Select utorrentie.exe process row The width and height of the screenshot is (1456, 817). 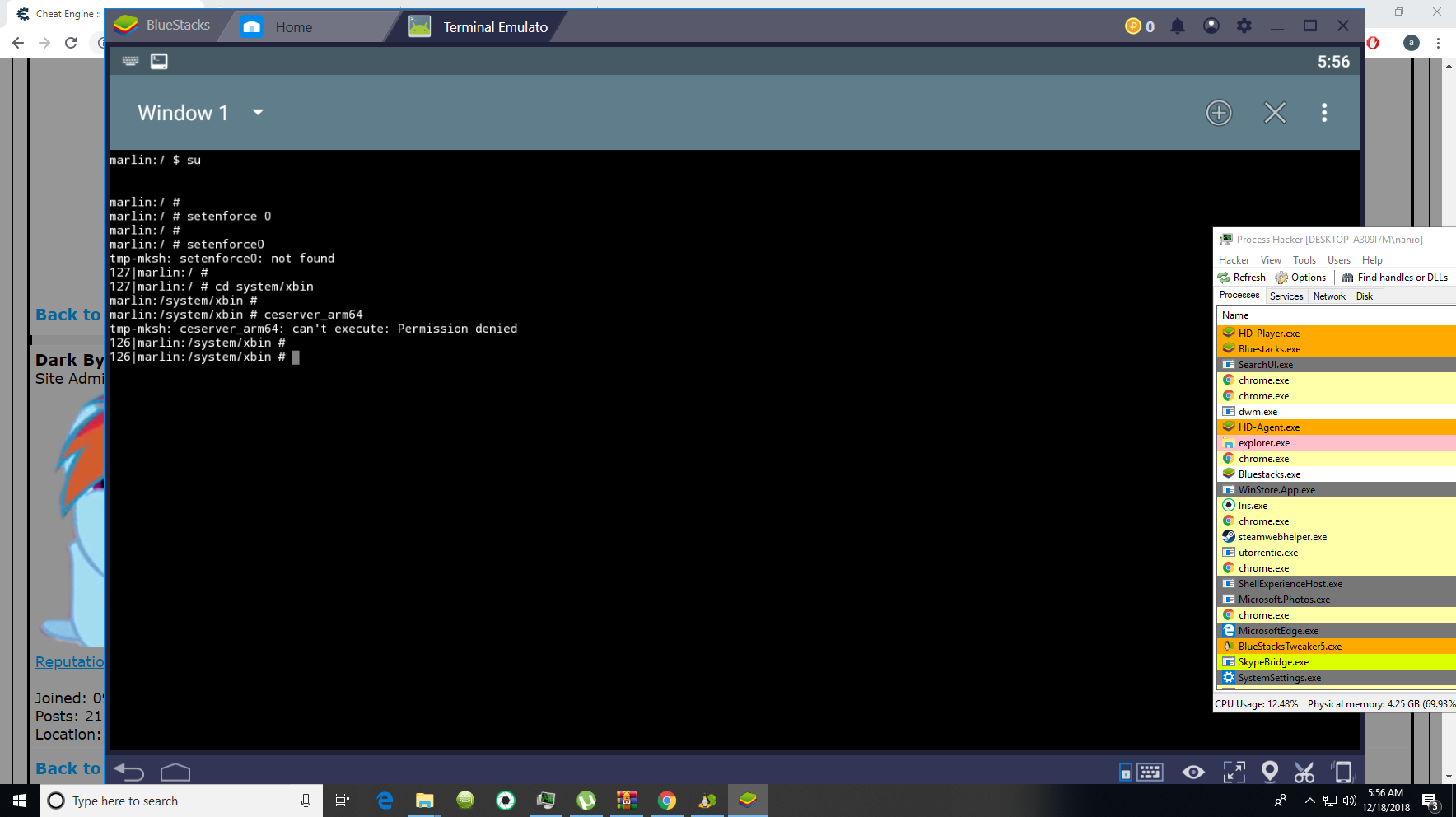tap(1337, 553)
